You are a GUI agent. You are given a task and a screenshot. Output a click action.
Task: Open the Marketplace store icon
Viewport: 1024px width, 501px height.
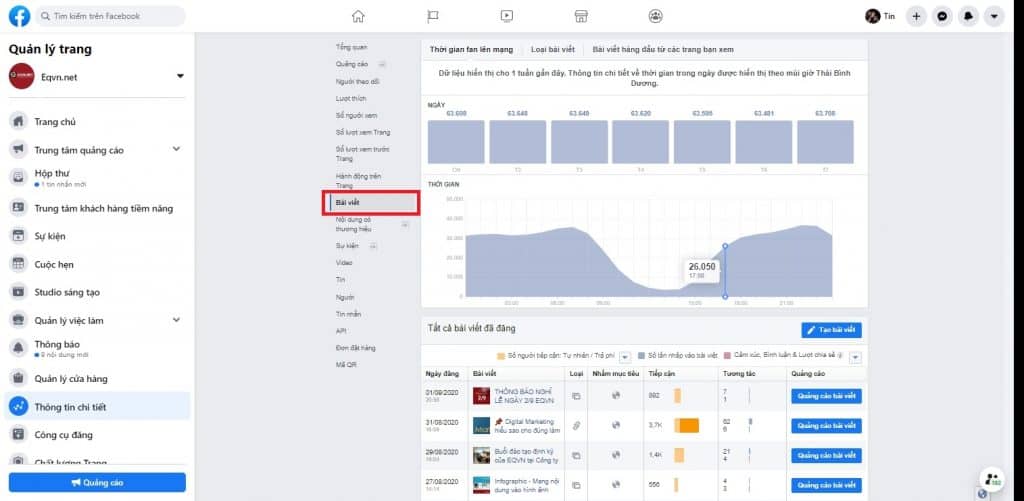581,16
